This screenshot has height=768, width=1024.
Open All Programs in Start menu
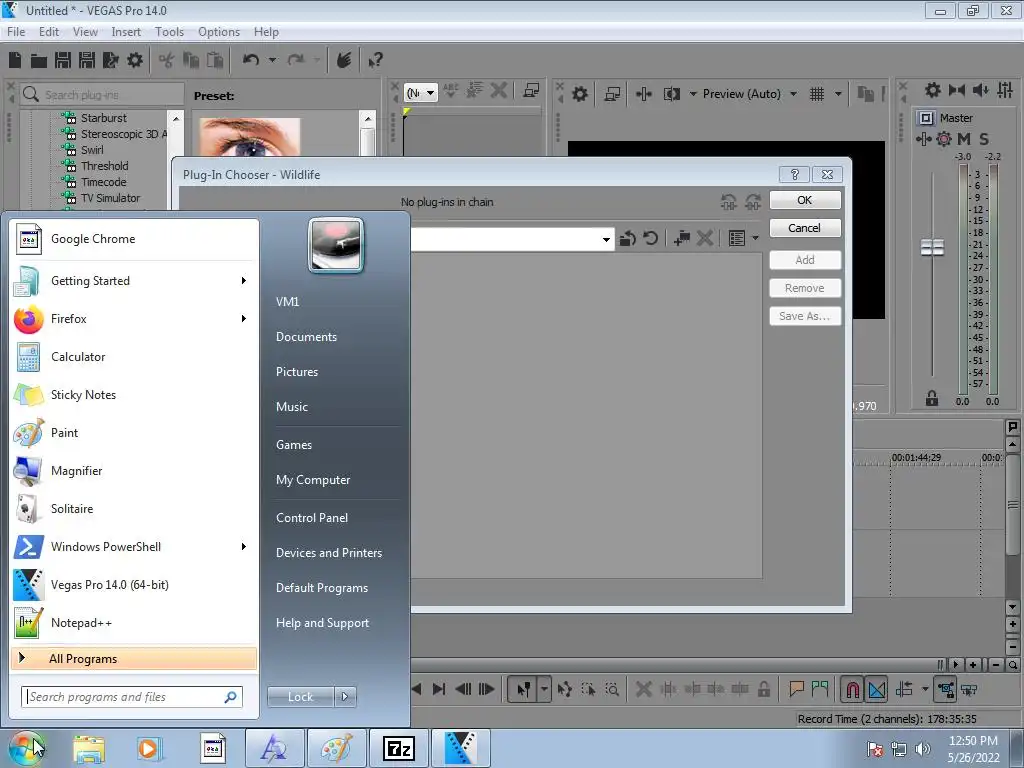134,658
